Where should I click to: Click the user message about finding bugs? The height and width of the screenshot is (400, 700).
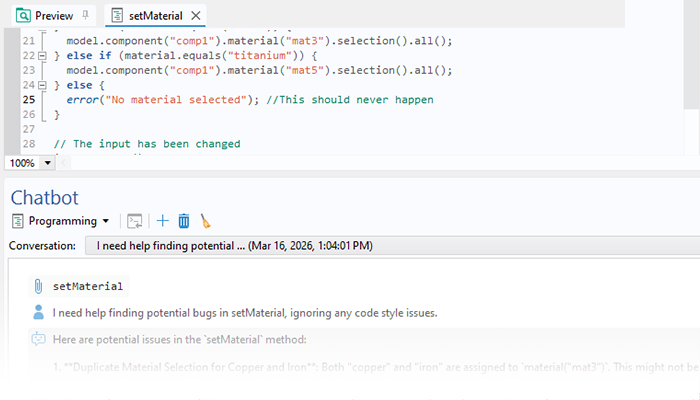point(245,313)
